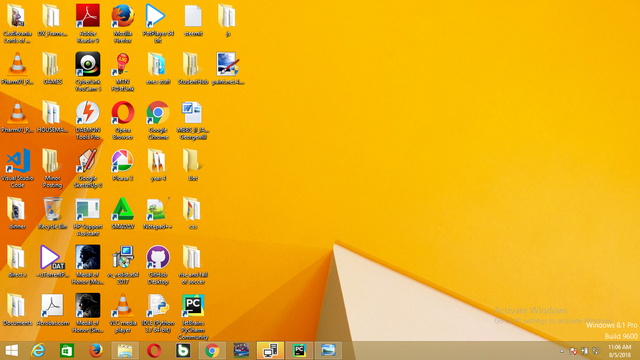Switch to PyCharm on the taskbar

coord(299,350)
